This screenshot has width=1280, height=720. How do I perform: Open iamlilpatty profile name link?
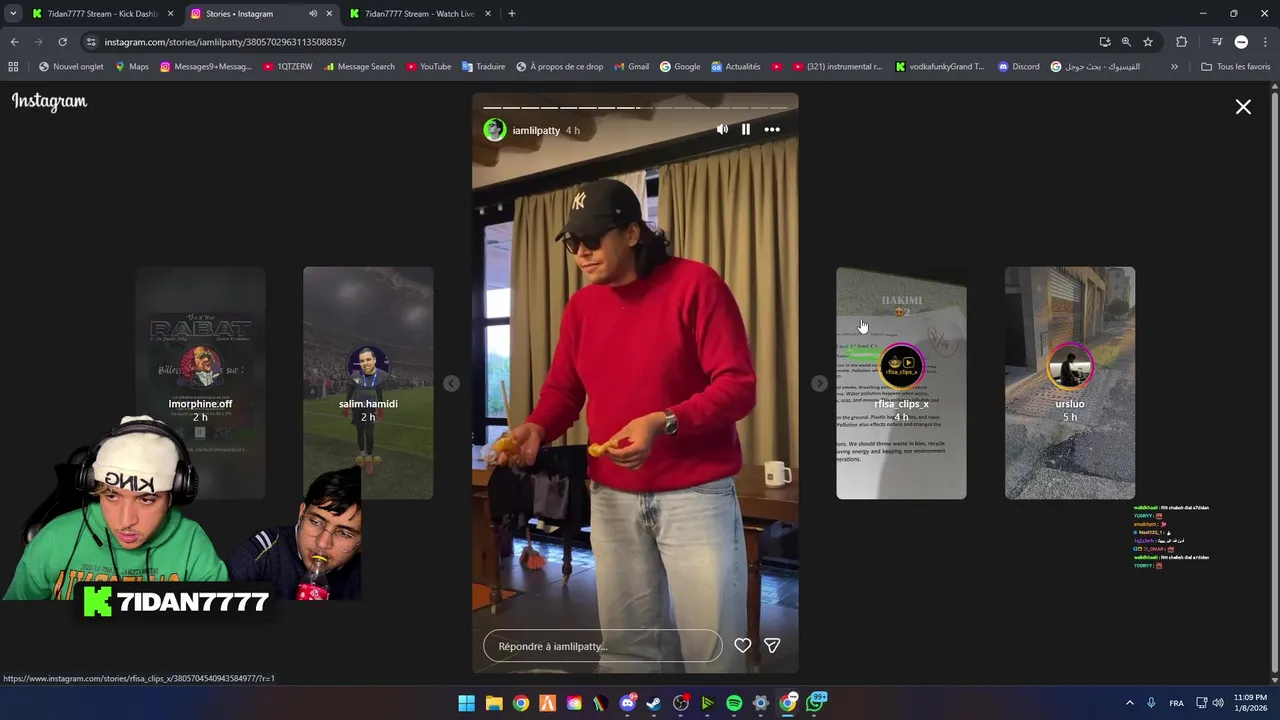(536, 130)
